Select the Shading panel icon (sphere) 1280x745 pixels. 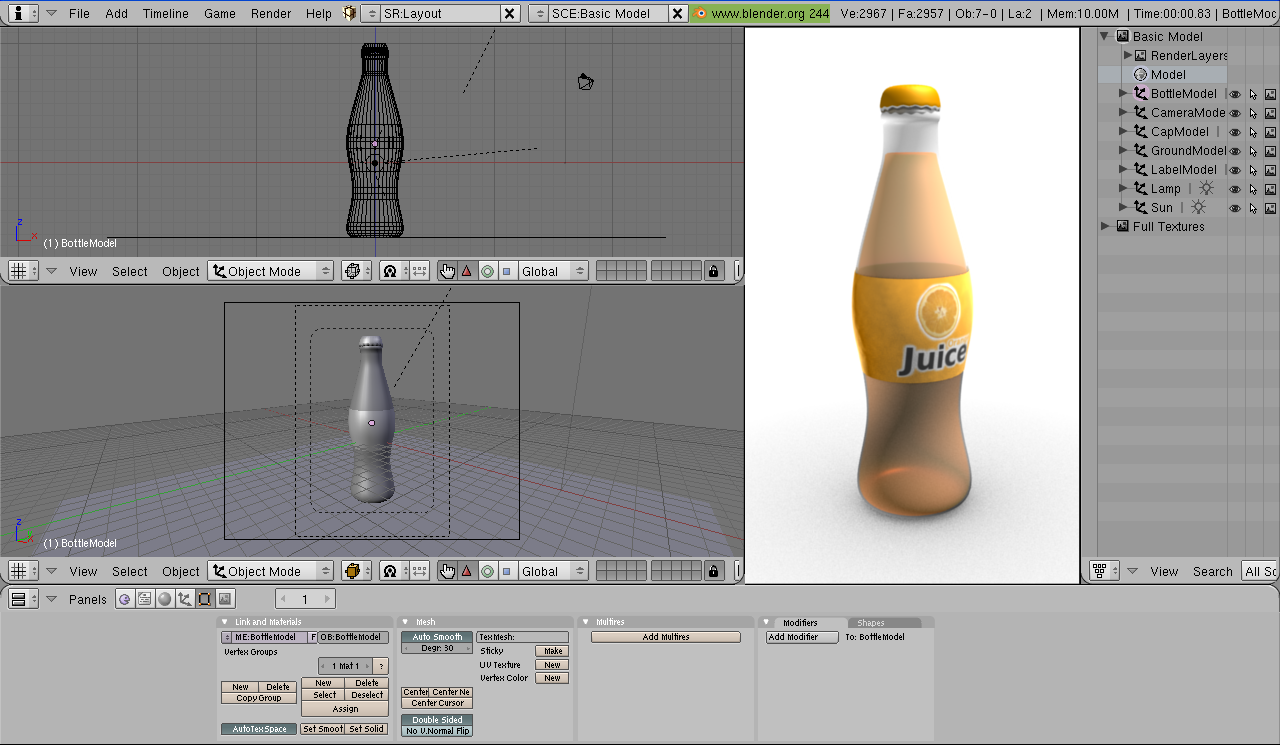[164, 598]
